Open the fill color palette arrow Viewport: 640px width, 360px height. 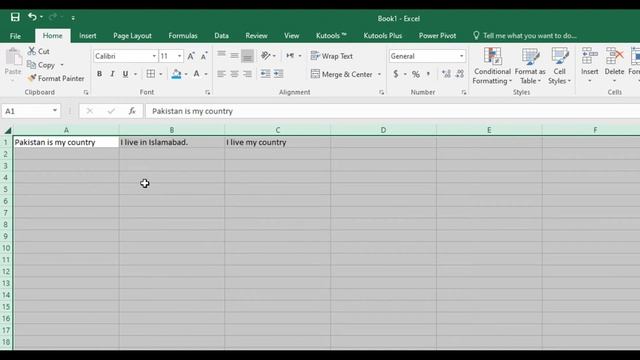click(186, 74)
